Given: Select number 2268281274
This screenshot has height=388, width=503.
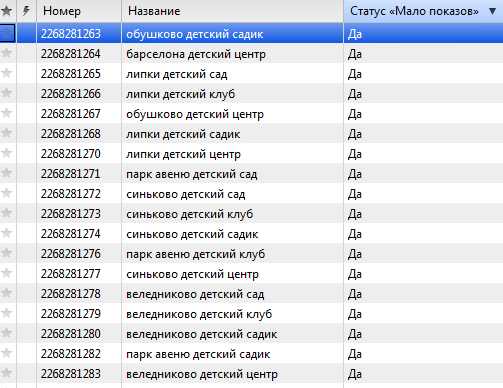Looking at the screenshot, I should point(71,234).
